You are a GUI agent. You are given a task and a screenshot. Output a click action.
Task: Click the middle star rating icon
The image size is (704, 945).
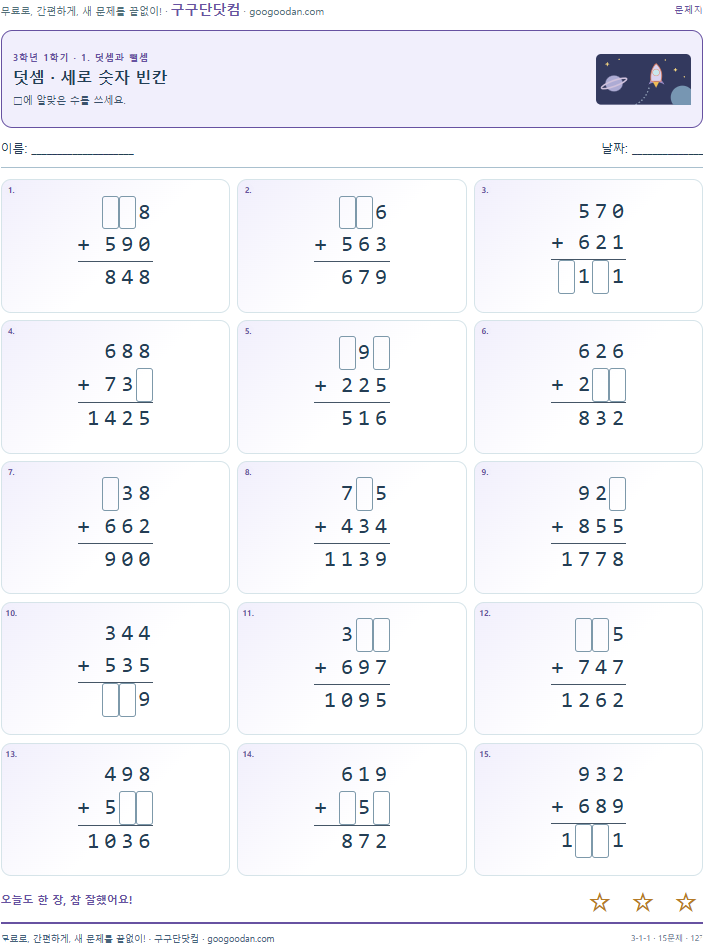click(x=643, y=902)
